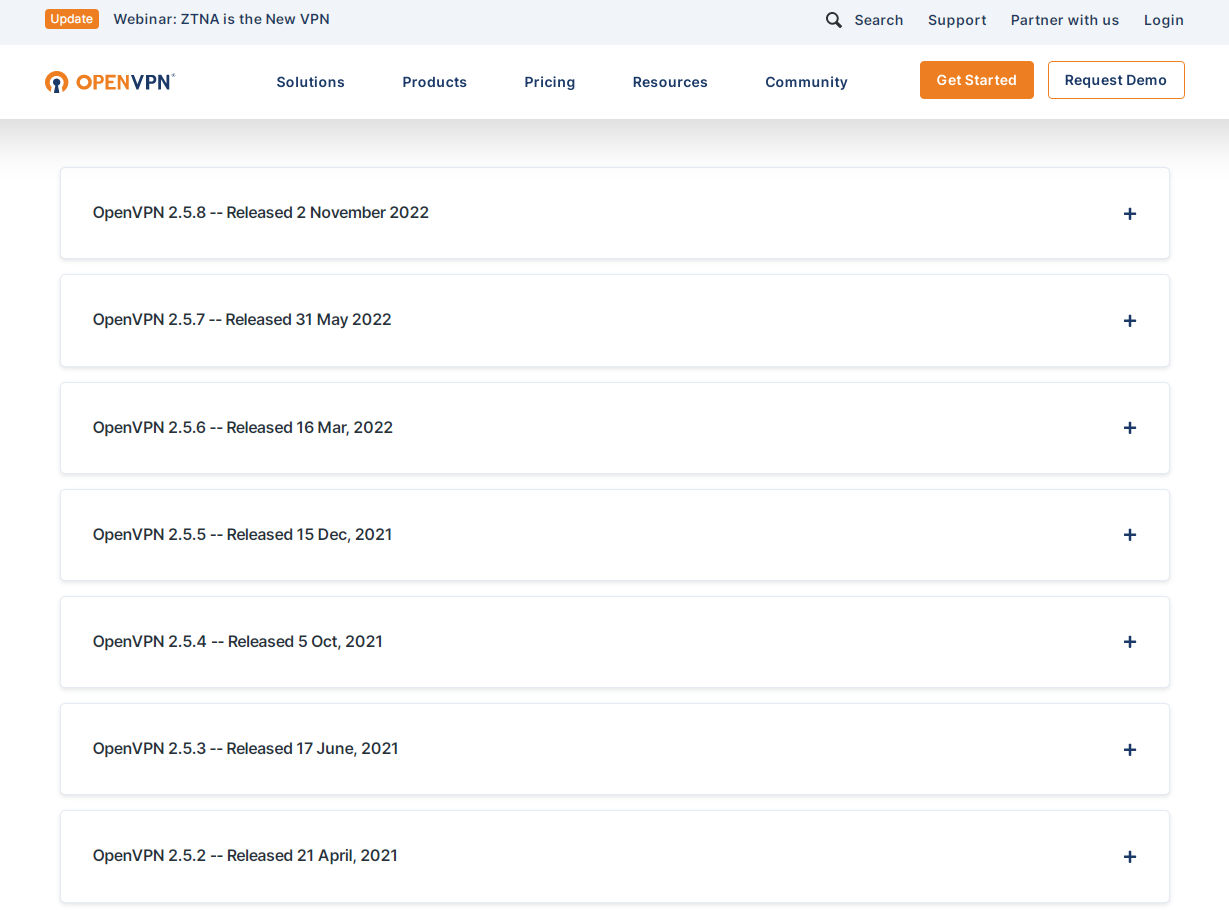This screenshot has height=910, width=1229.
Task: Click the Request Demo button
Action: coord(1116,80)
